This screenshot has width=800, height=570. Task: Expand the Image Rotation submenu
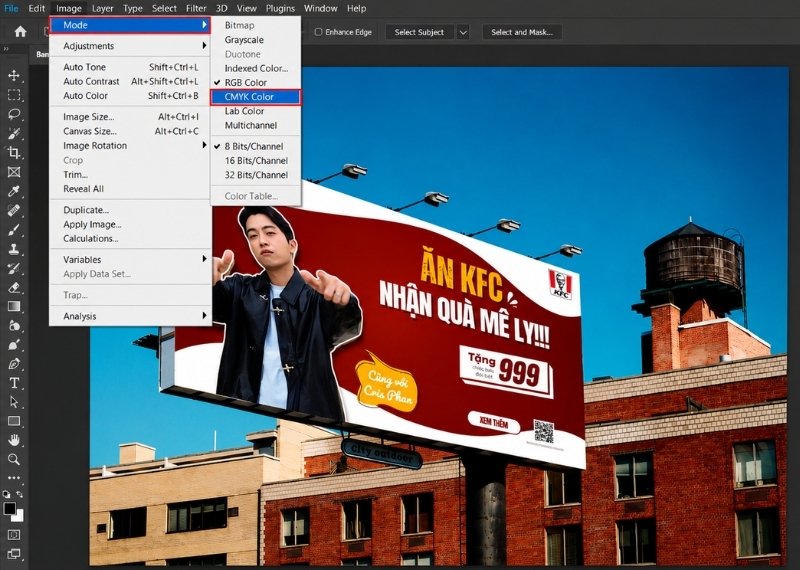coord(130,145)
